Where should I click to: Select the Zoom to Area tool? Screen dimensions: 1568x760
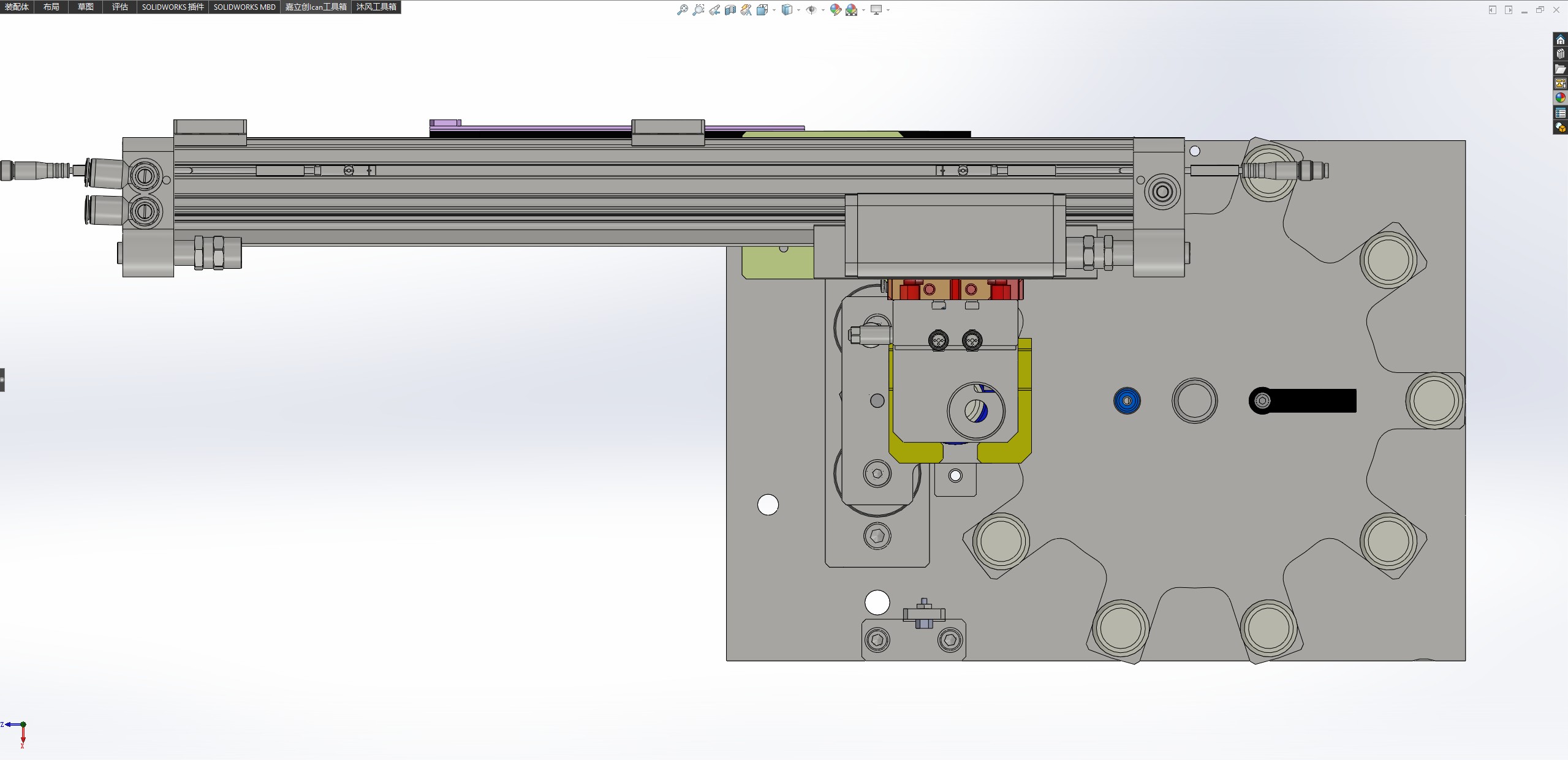tap(698, 10)
